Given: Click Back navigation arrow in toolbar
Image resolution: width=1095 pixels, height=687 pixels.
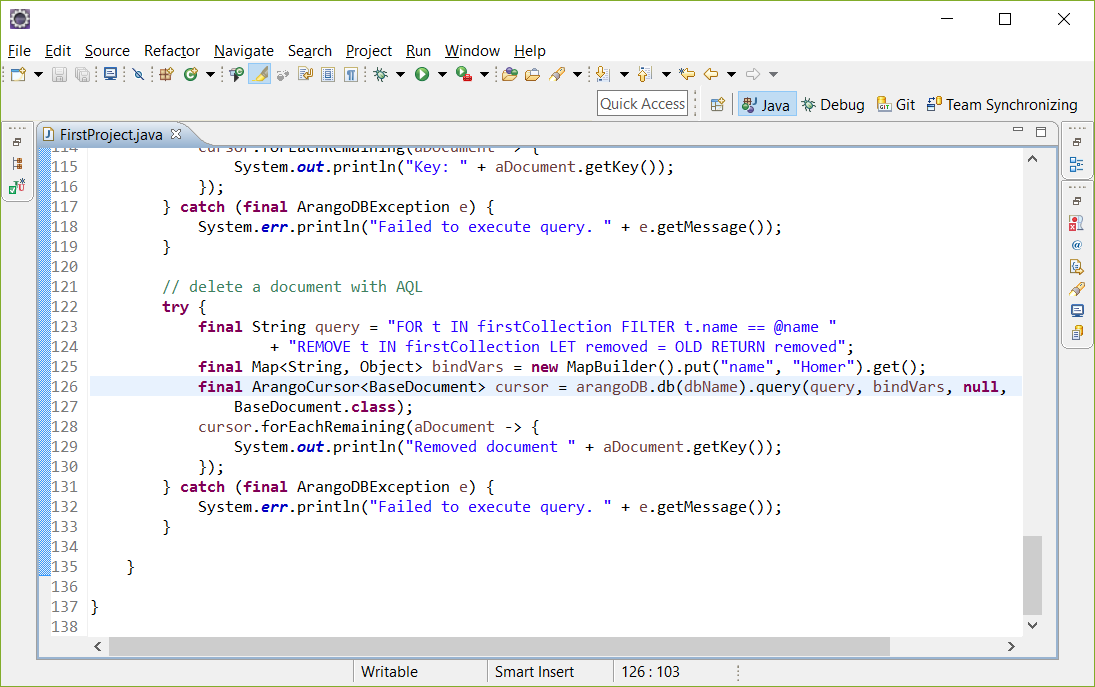Looking at the screenshot, I should pos(711,74).
